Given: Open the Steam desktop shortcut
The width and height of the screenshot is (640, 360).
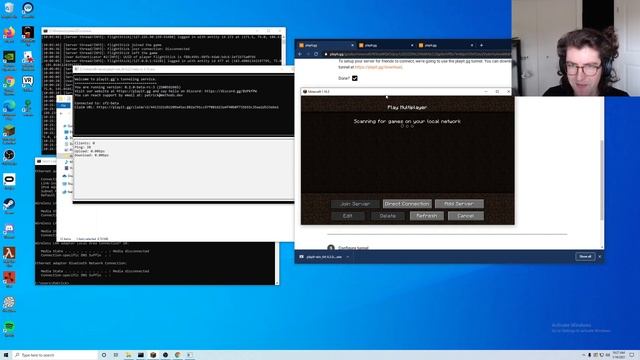Looking at the screenshot, I should coord(9,206).
